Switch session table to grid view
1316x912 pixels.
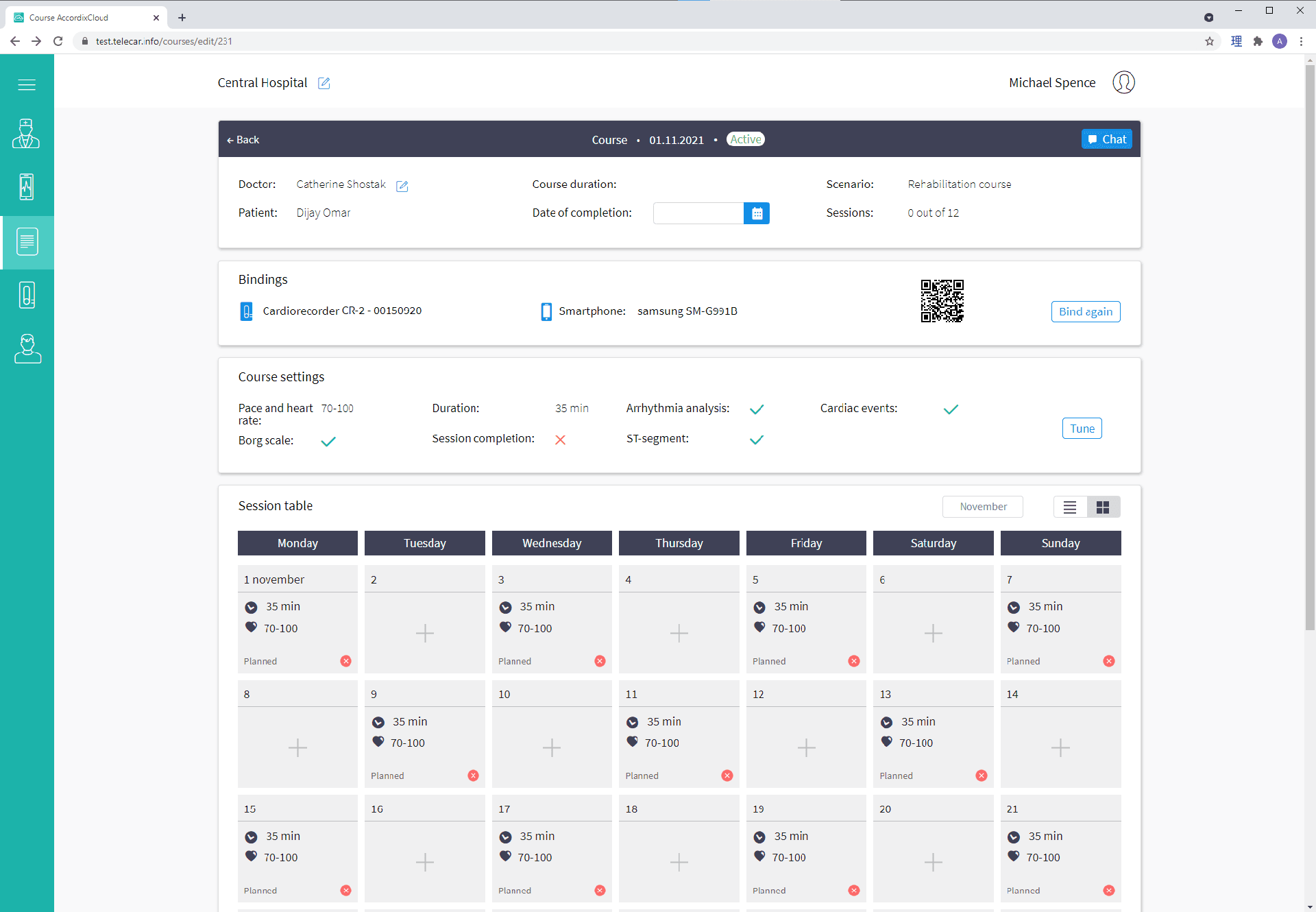coord(1103,507)
